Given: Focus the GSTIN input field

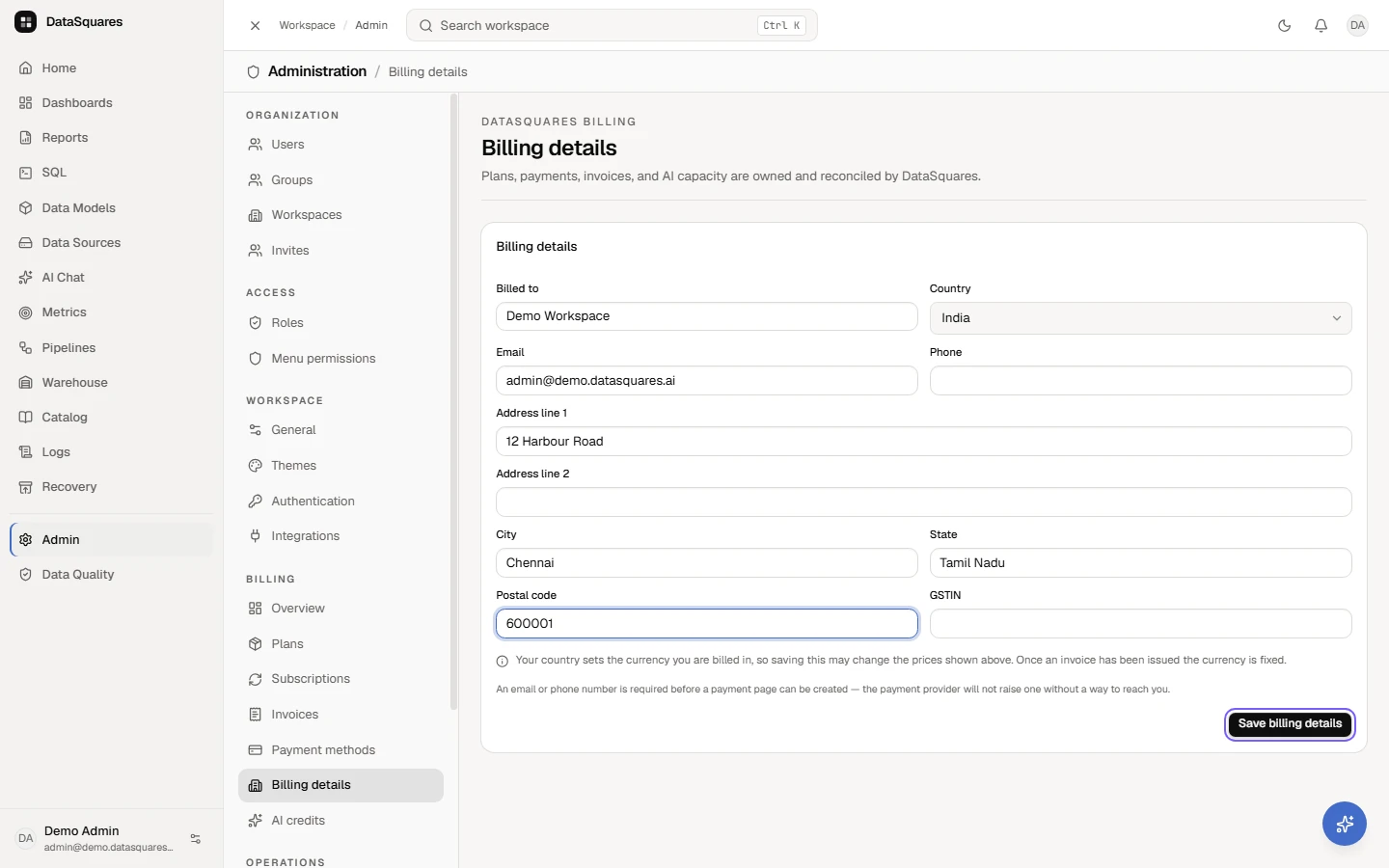Looking at the screenshot, I should [x=1140, y=624].
